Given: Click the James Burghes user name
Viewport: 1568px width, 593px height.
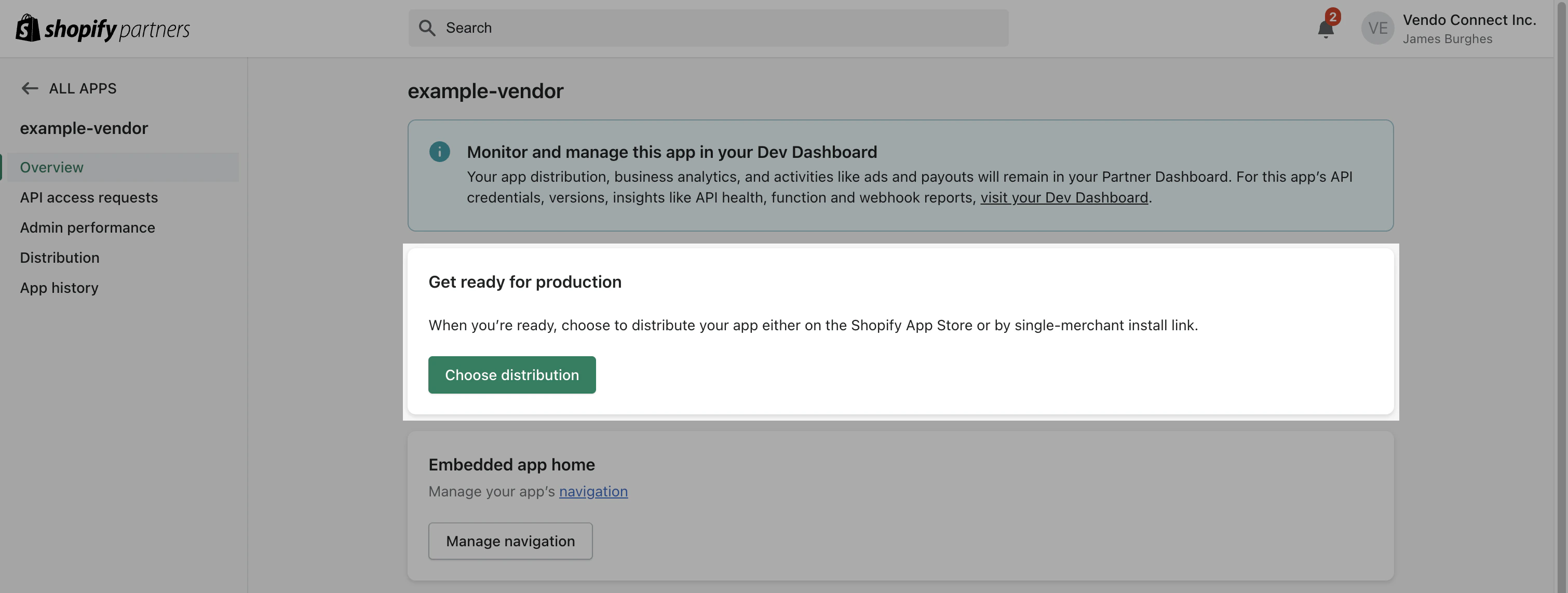Looking at the screenshot, I should point(1448,39).
